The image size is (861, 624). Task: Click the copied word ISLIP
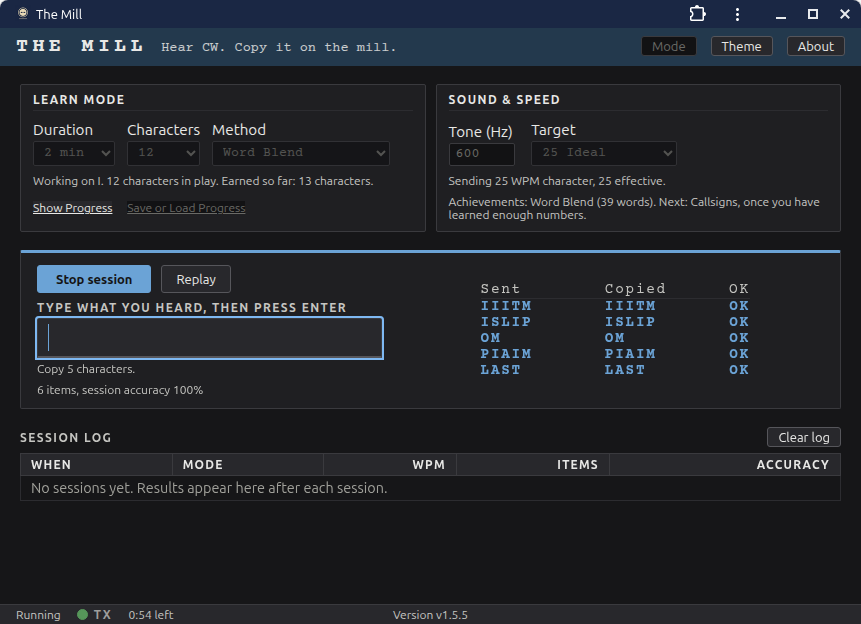630,321
